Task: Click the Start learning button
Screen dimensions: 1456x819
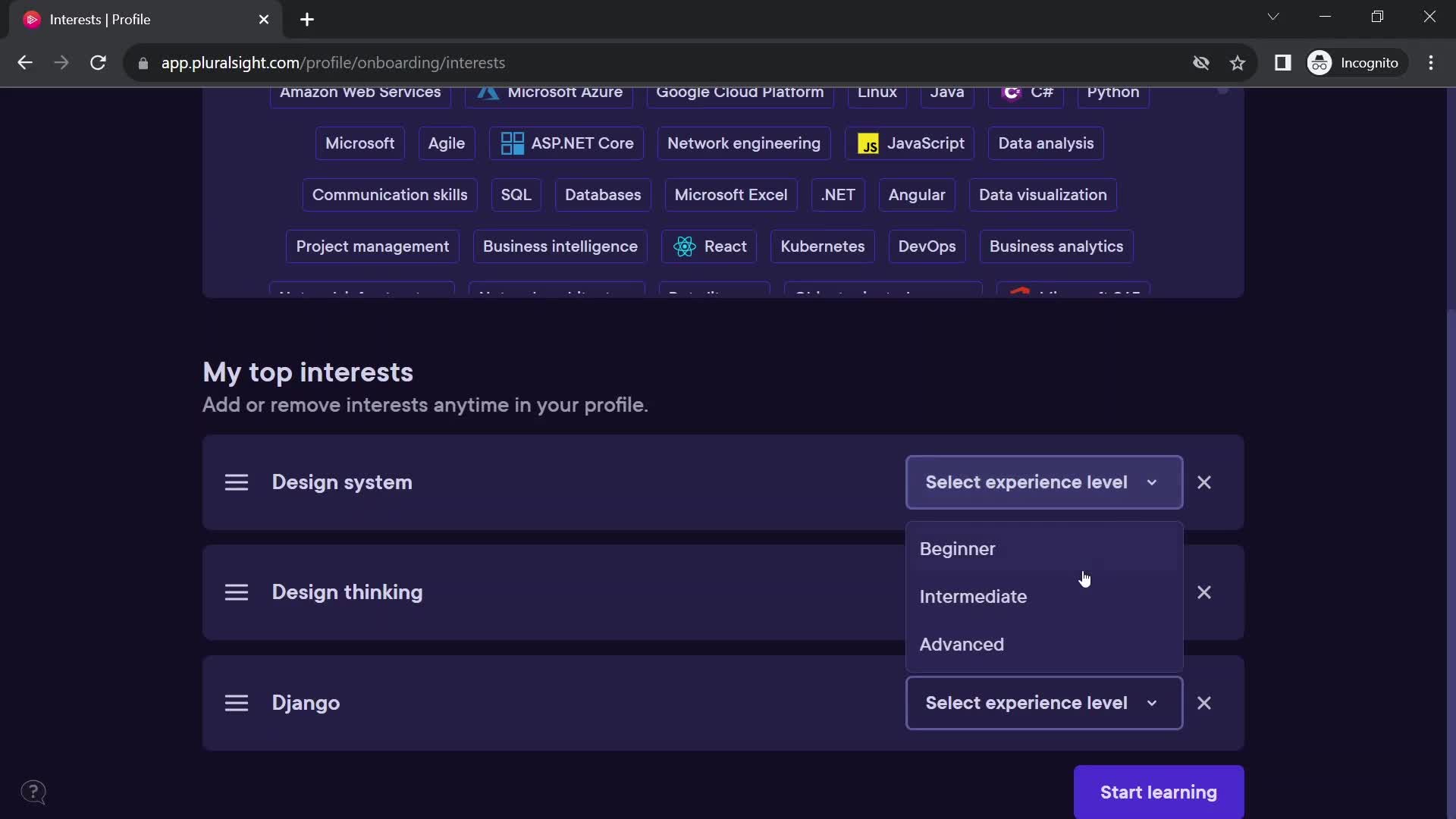Action: point(1159,792)
